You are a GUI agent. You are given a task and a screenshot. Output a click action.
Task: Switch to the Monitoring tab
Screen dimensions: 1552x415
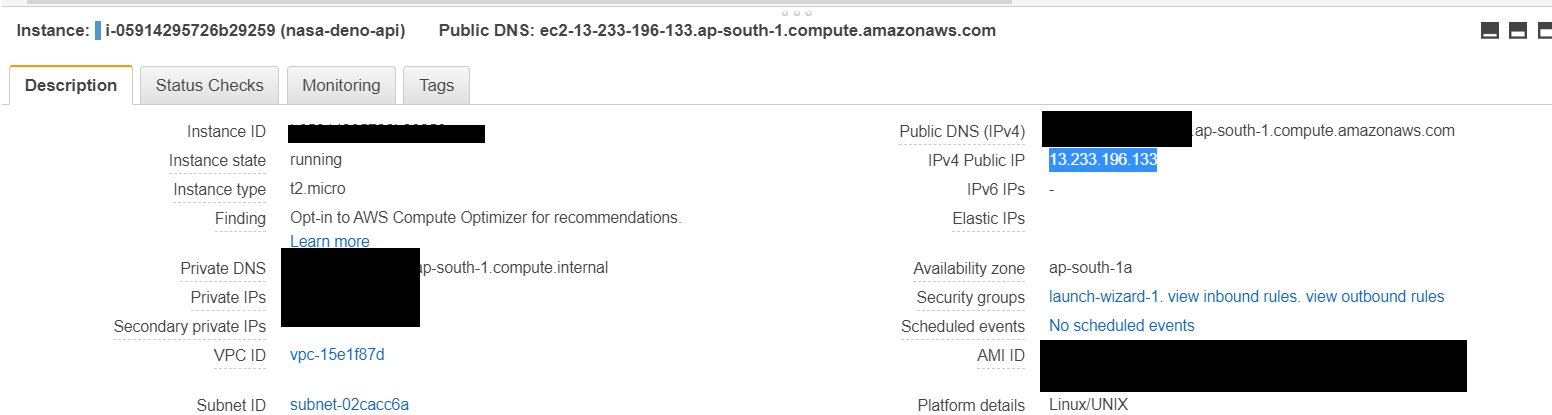point(341,85)
